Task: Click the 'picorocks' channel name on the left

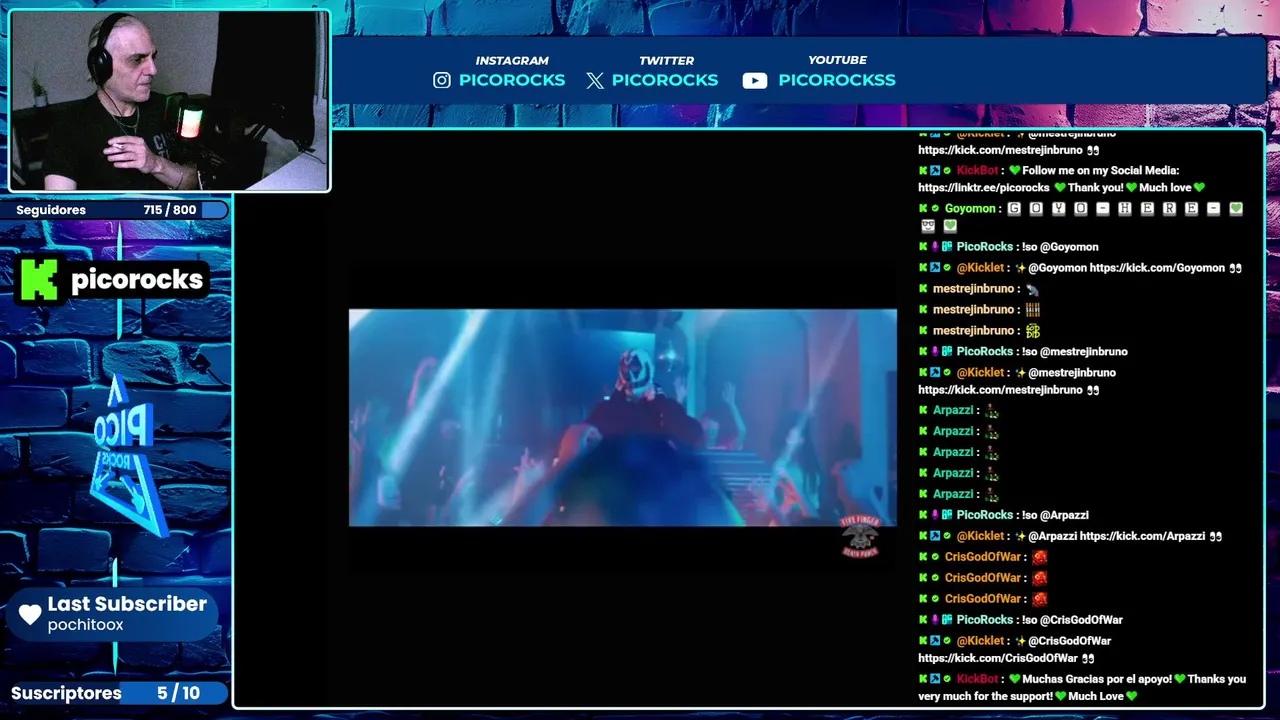Action: click(x=137, y=280)
